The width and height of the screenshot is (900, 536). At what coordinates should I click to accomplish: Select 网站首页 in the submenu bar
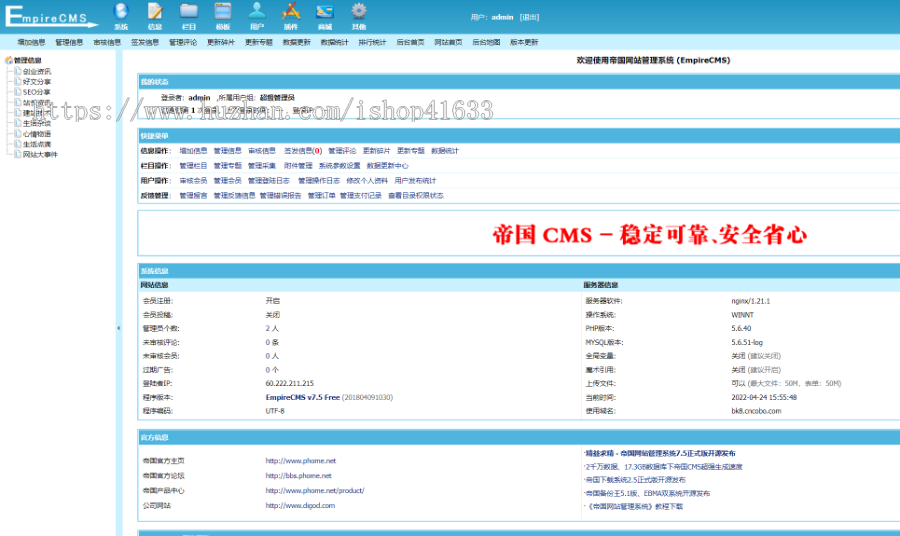pyautogui.click(x=448, y=42)
